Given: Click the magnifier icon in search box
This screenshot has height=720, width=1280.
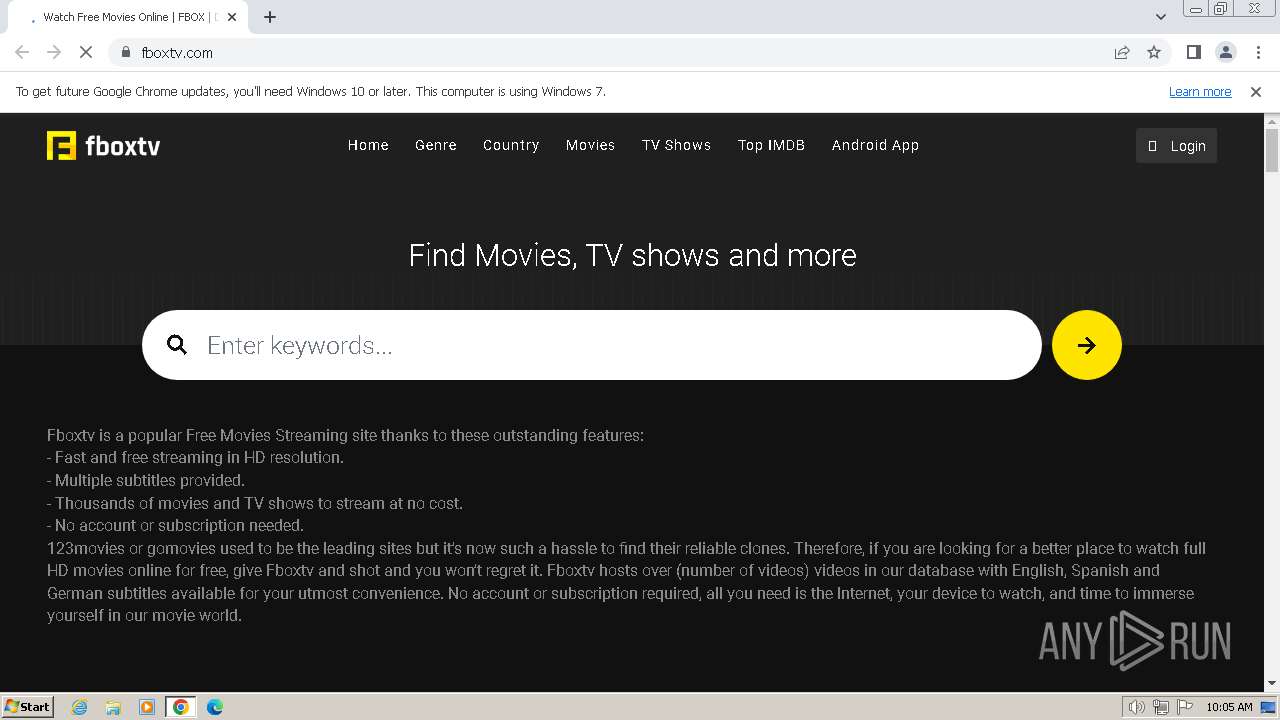Looking at the screenshot, I should tap(177, 345).
